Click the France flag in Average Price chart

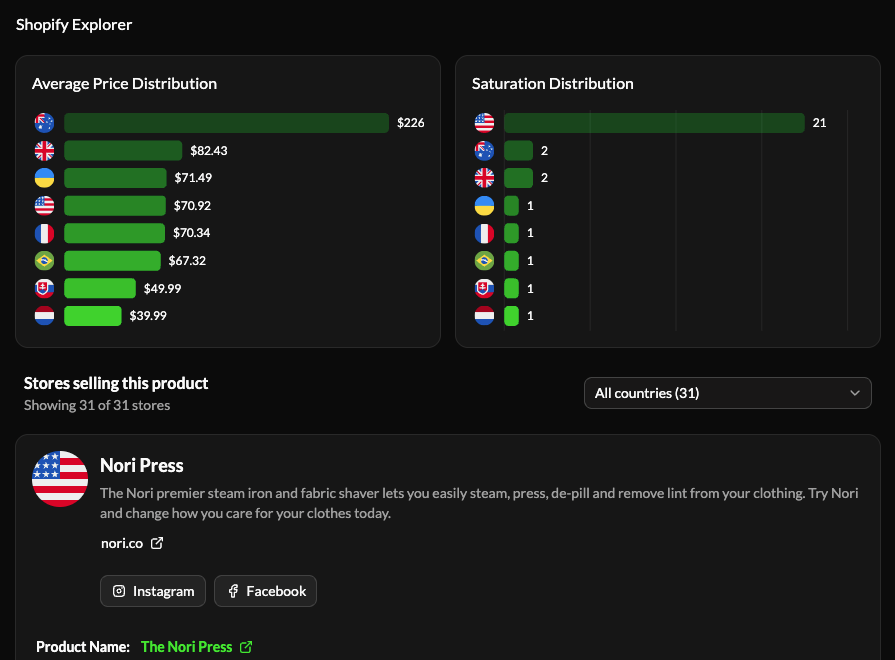44,233
